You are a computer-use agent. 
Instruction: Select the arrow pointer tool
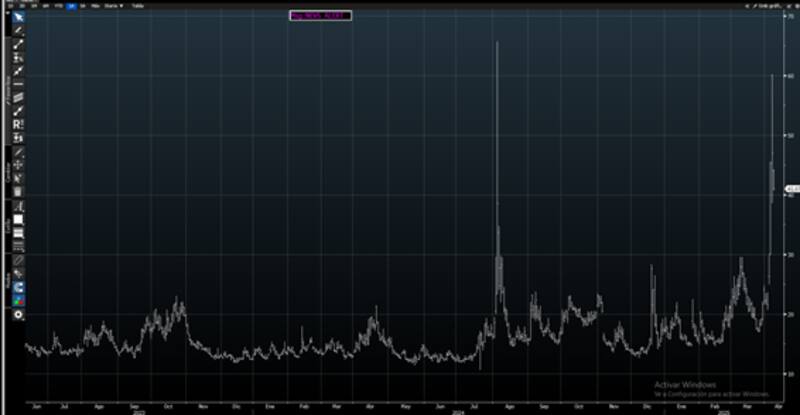pos(18,17)
